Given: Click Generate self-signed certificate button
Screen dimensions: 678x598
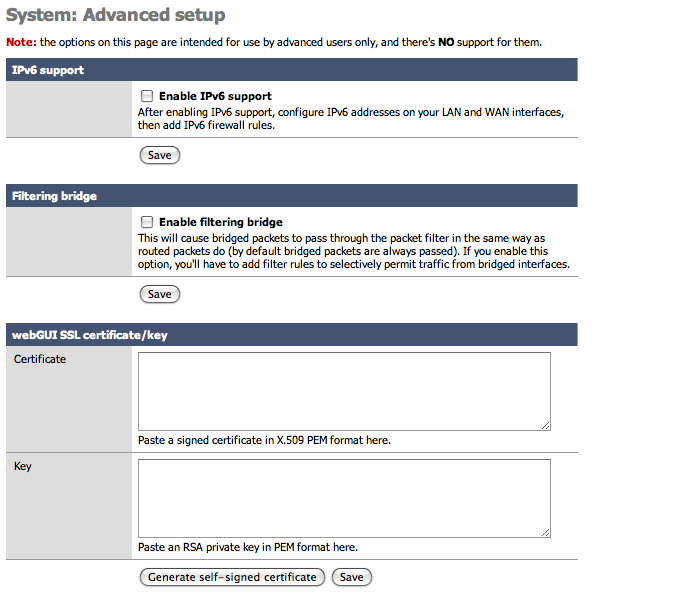Looking at the screenshot, I should click(232, 577).
